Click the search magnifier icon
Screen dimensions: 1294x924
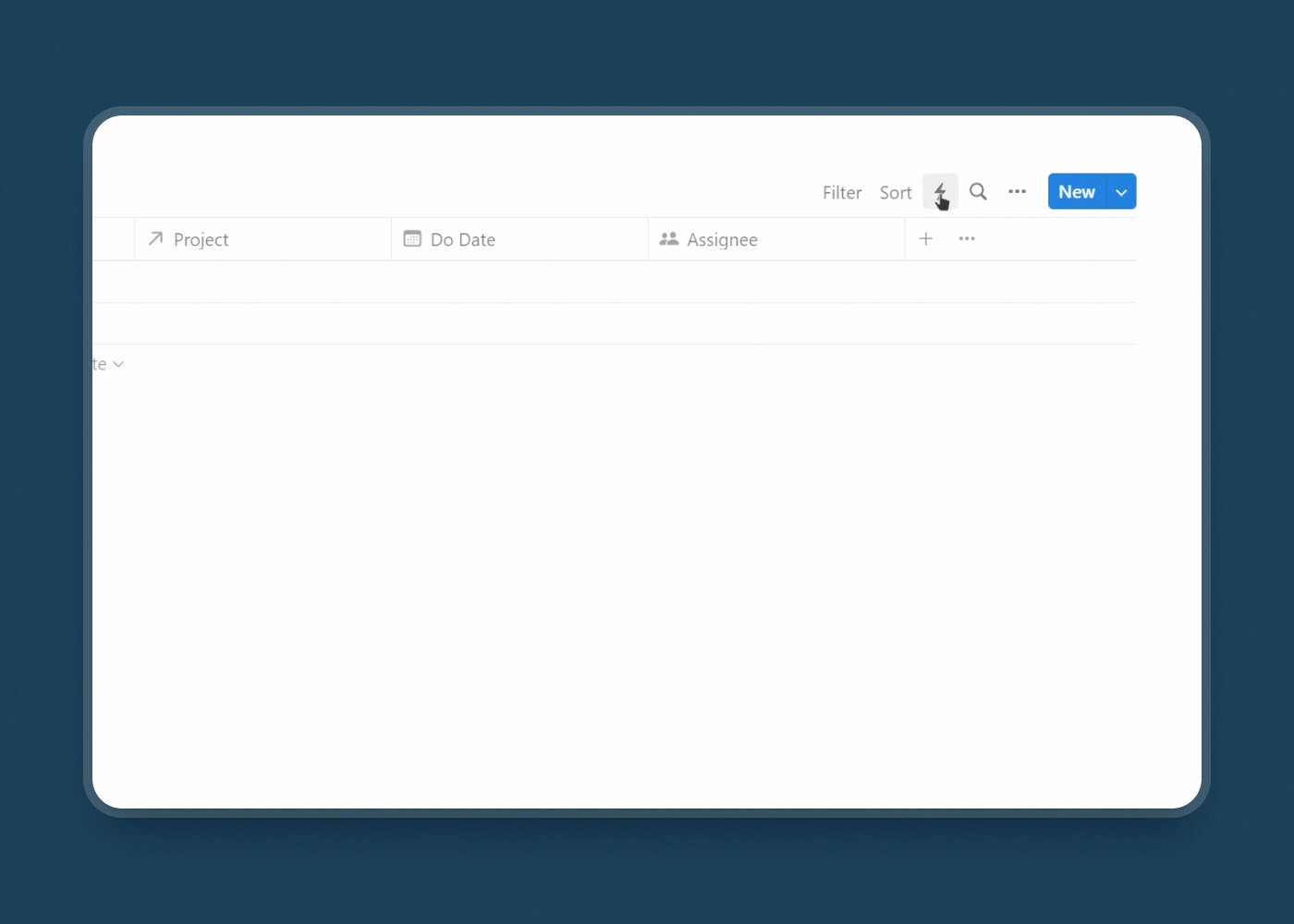pos(978,192)
